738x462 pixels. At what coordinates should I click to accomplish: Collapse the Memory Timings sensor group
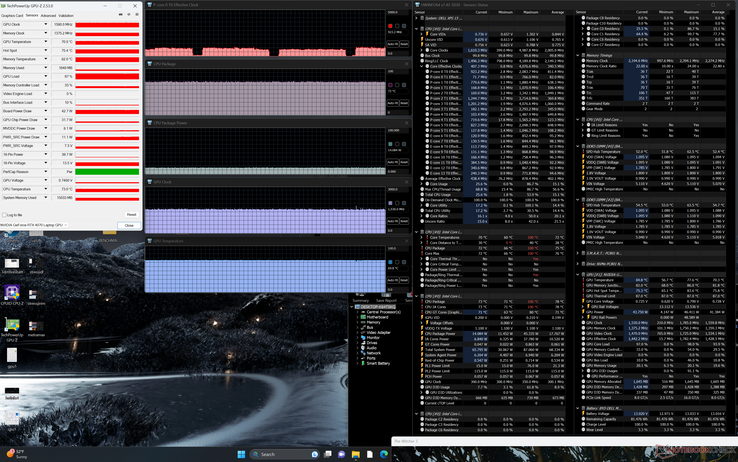(578, 56)
